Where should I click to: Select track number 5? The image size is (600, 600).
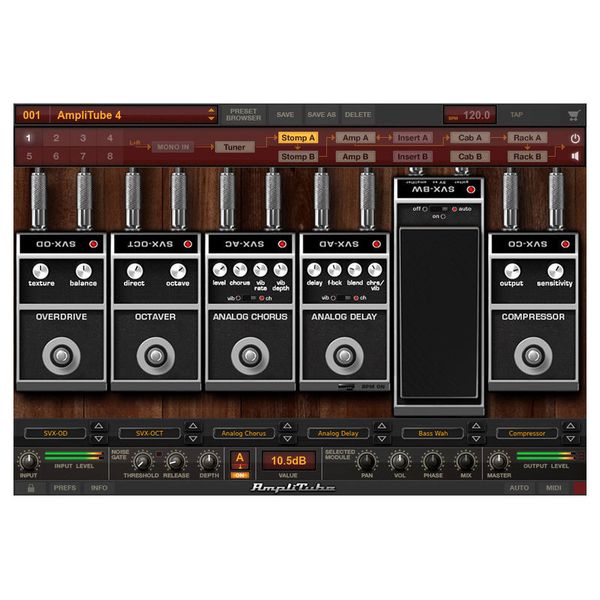click(x=29, y=156)
